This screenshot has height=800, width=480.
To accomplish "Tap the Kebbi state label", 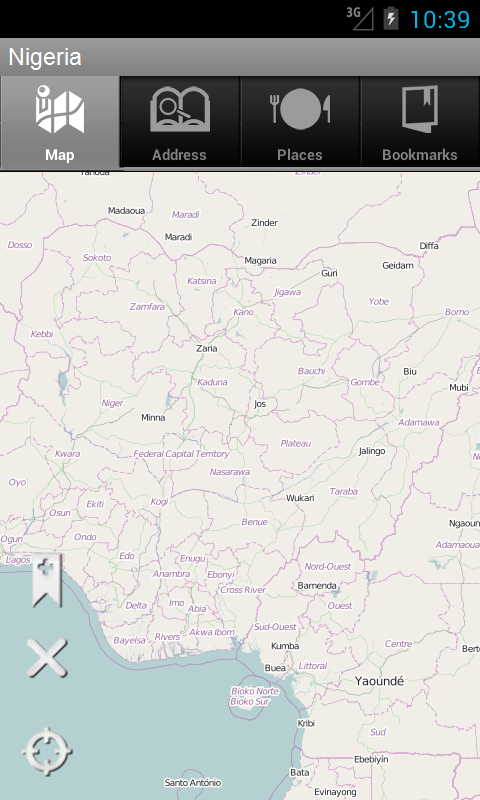I will 42,334.
